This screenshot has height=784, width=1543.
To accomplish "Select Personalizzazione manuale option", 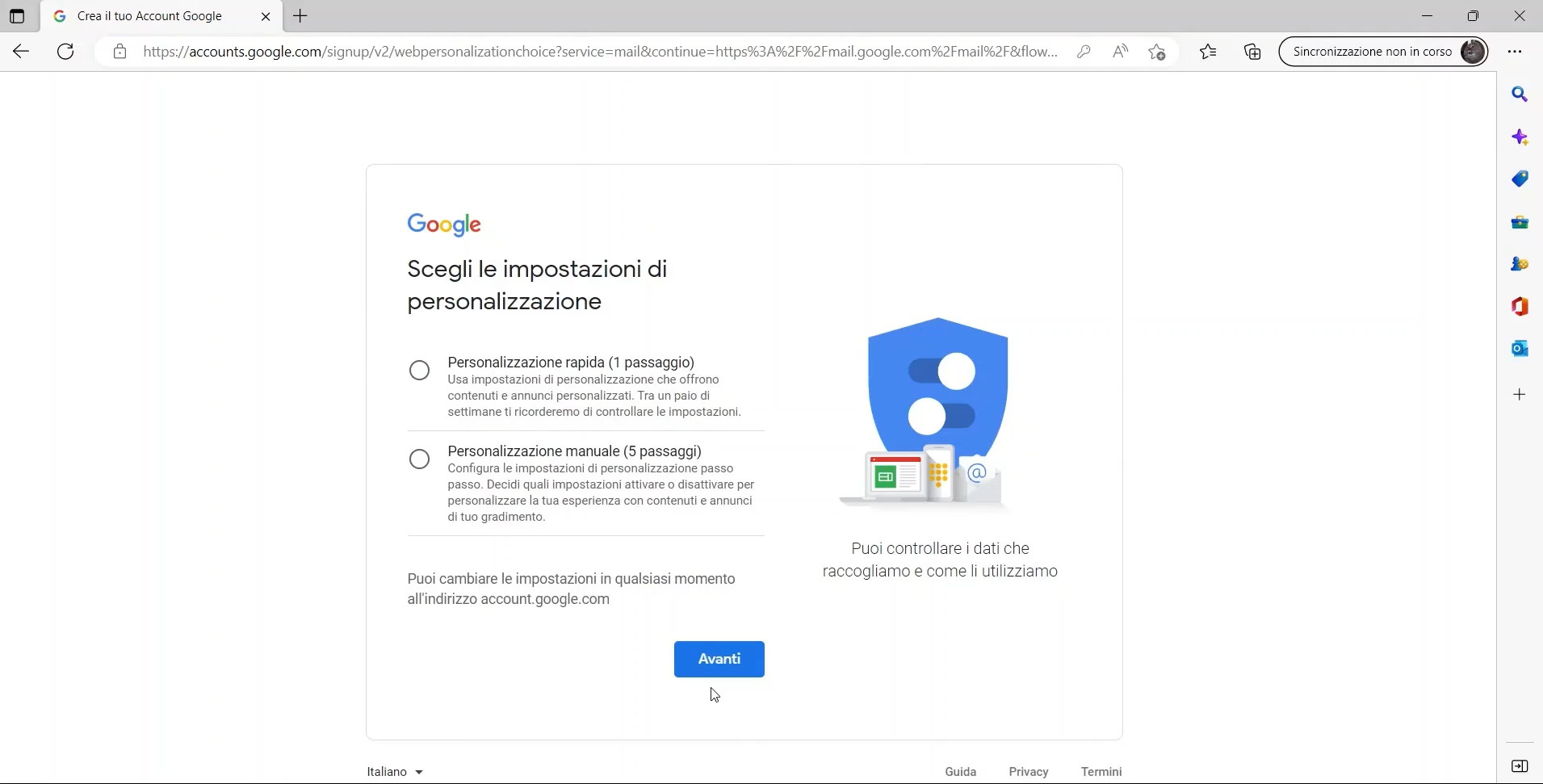I will pyautogui.click(x=420, y=459).
